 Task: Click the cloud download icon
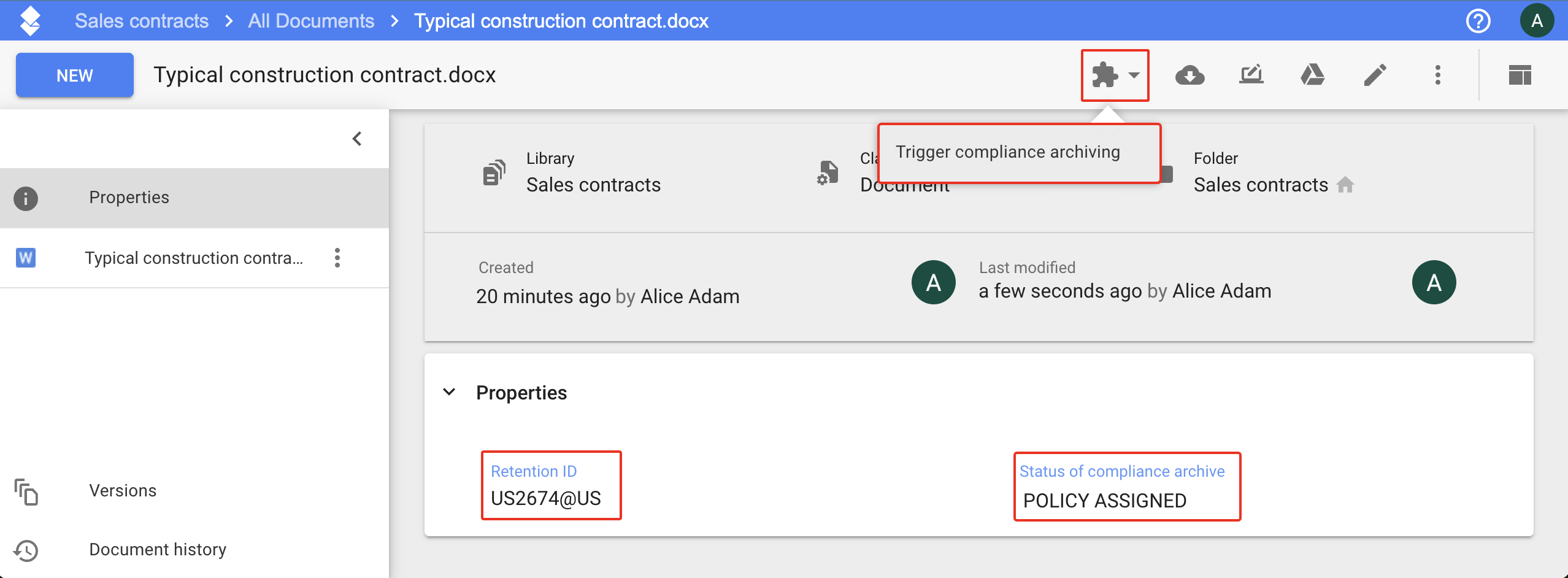[1189, 75]
